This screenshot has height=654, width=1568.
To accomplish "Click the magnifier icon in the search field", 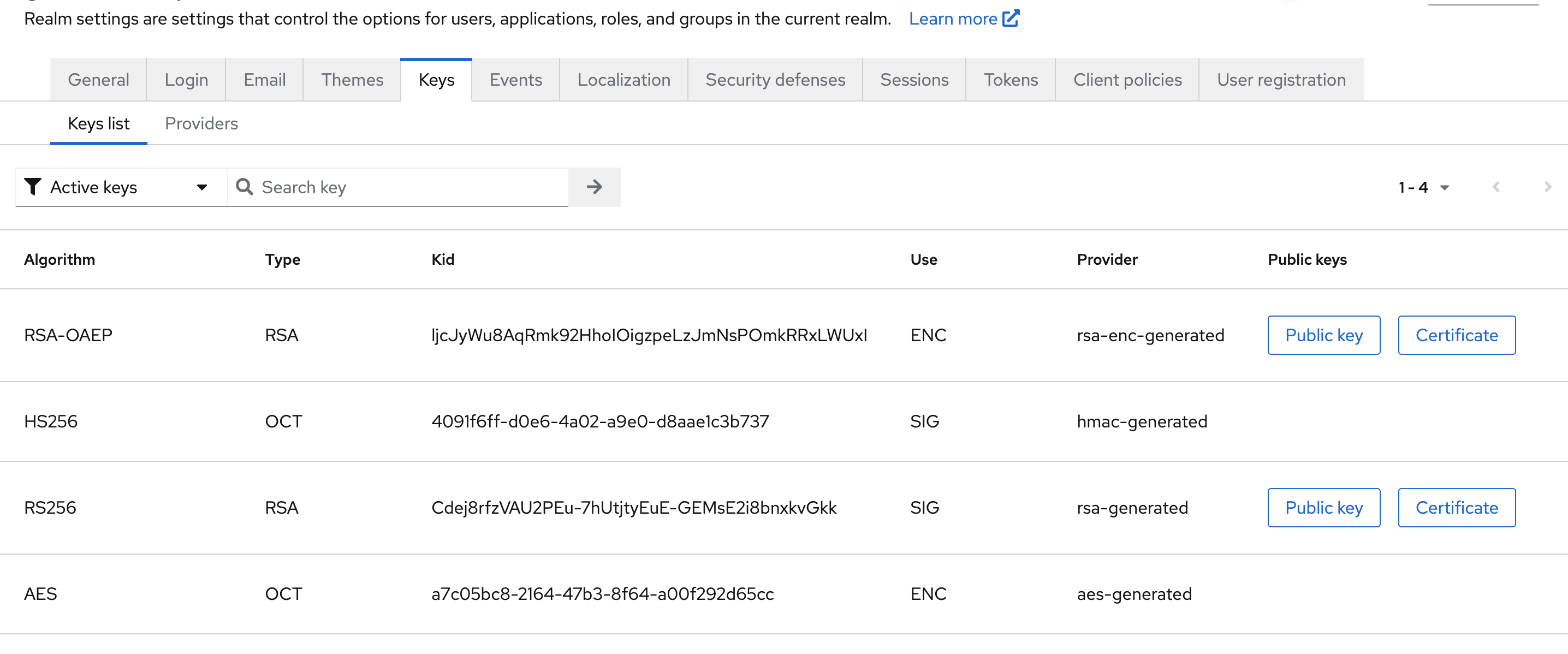I will (x=244, y=187).
